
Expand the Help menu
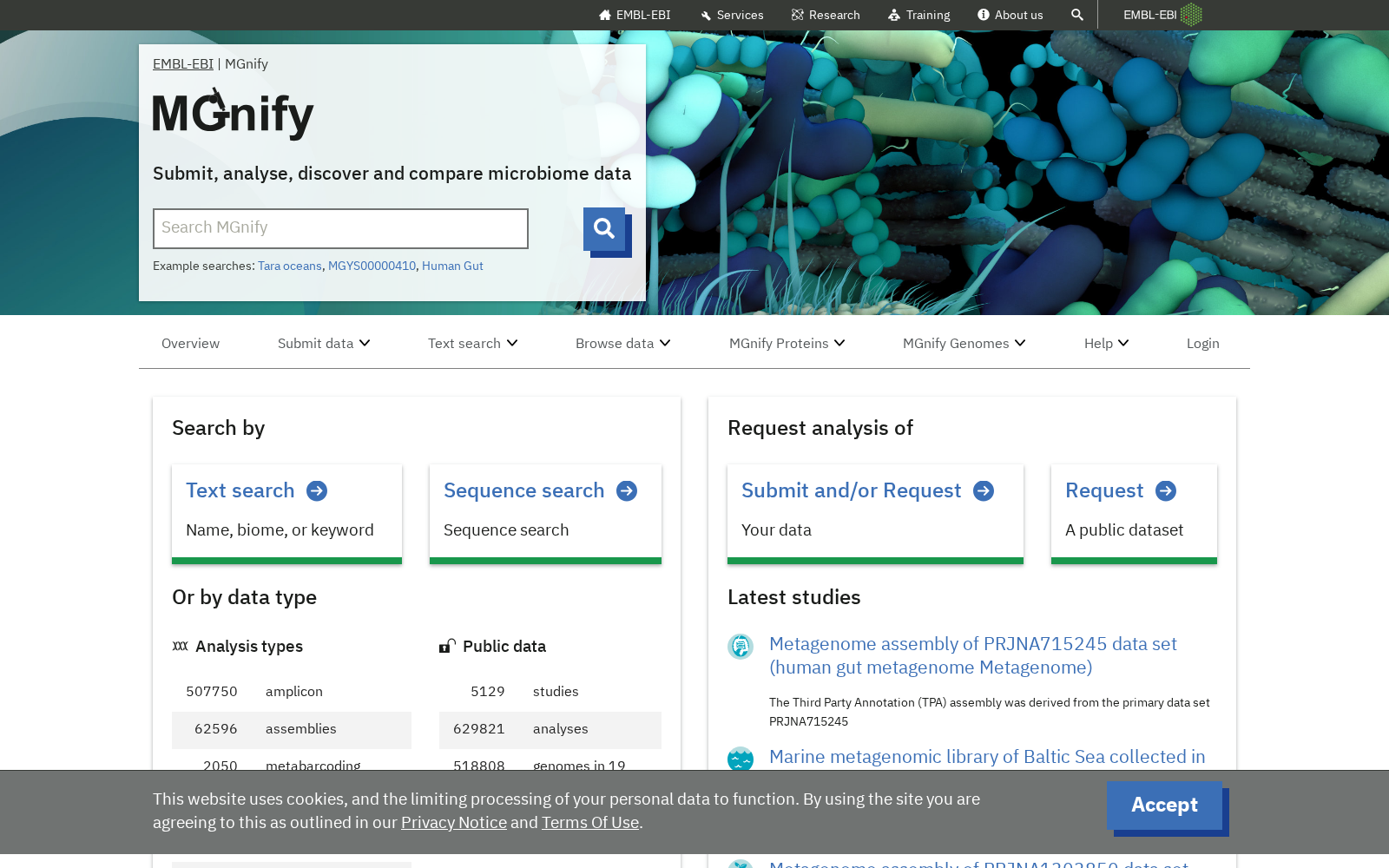click(x=1106, y=344)
